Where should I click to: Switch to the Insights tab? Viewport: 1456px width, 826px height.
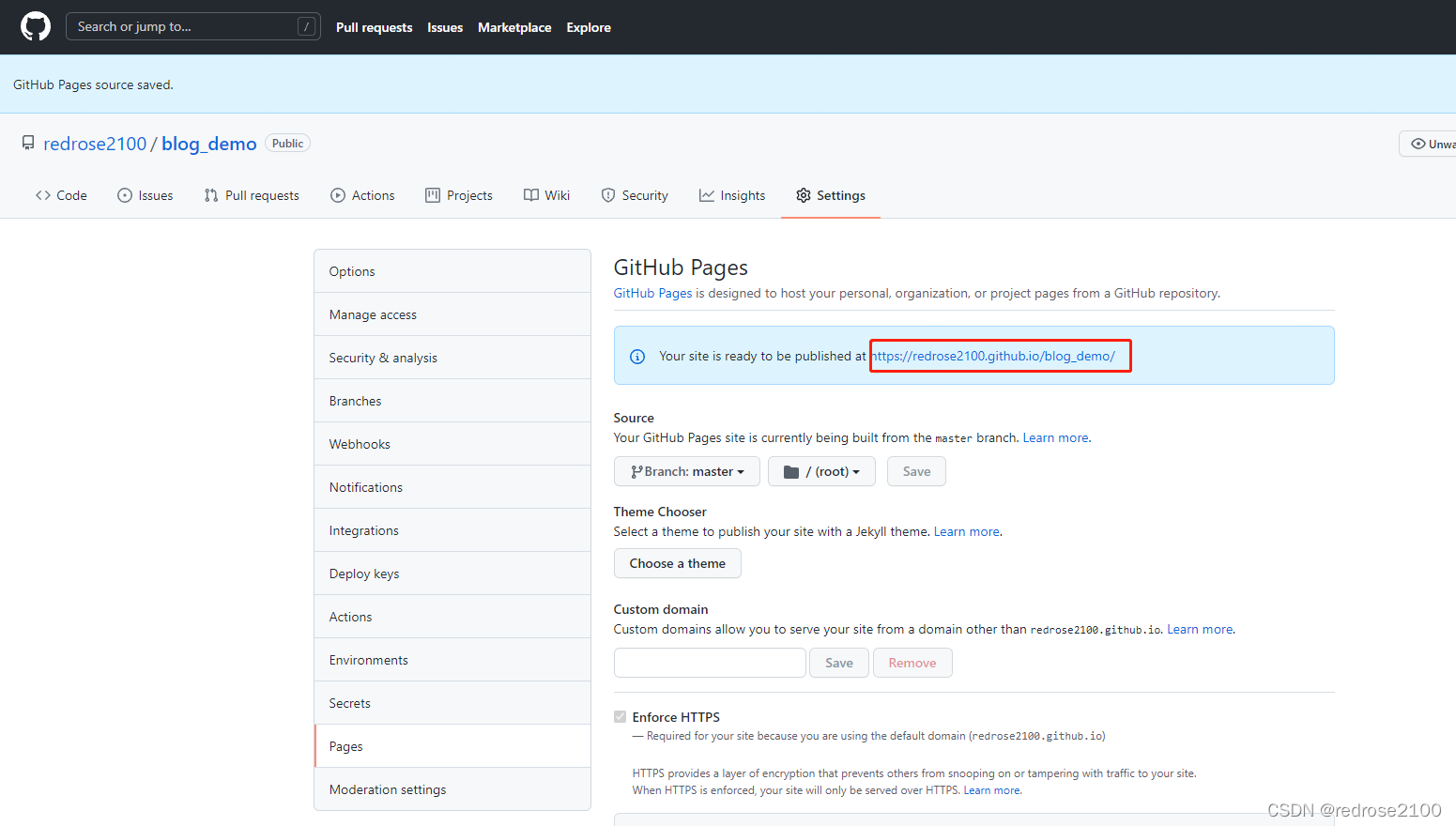732,195
